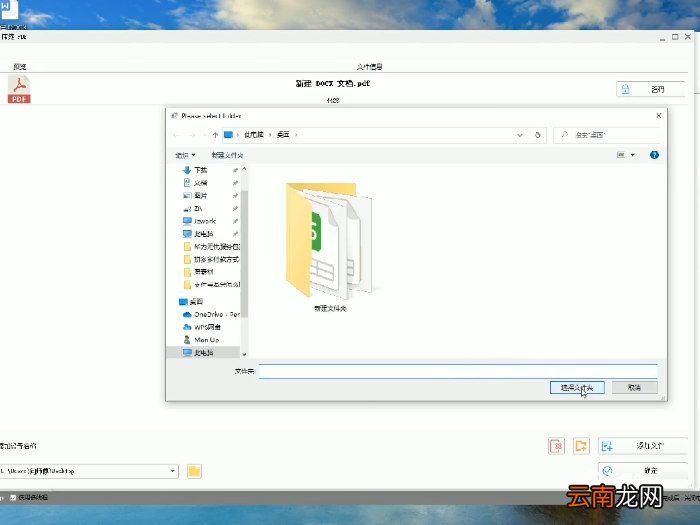Viewport: 700px width, 525px height.
Task: Select 文档 in the navigation pane
Action: pos(200,183)
